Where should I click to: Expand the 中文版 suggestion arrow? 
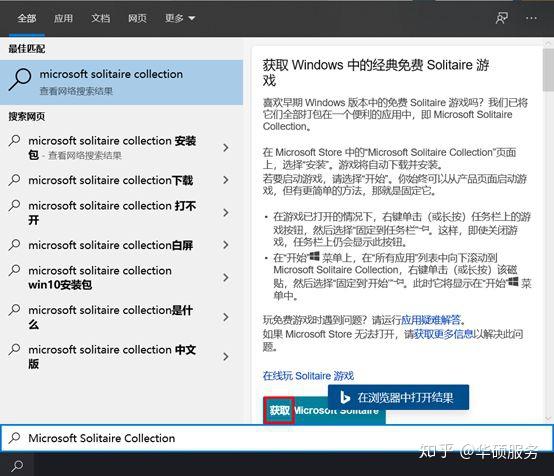tap(226, 357)
